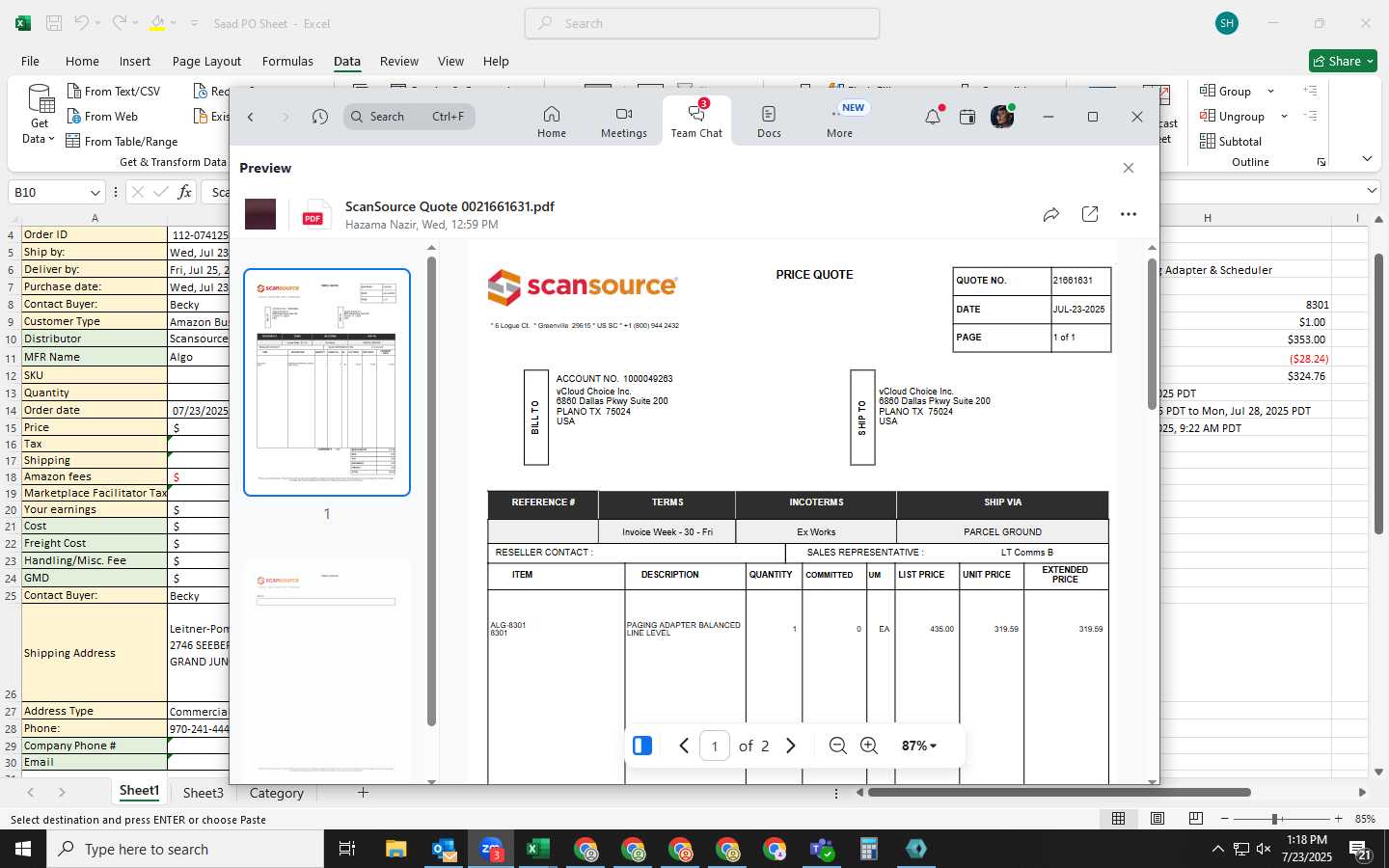Go to next PDF page
The height and width of the screenshot is (868, 1389).
tap(791, 746)
